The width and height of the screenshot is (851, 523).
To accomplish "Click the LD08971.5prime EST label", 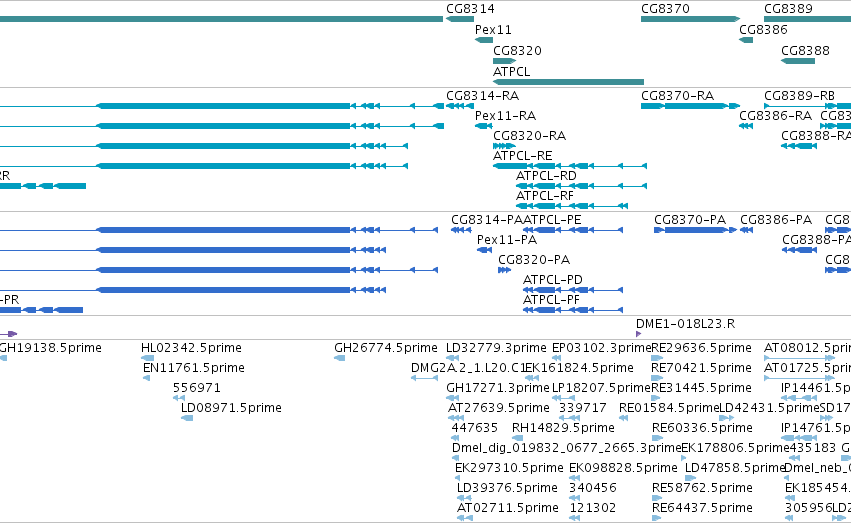I will coord(231,408).
